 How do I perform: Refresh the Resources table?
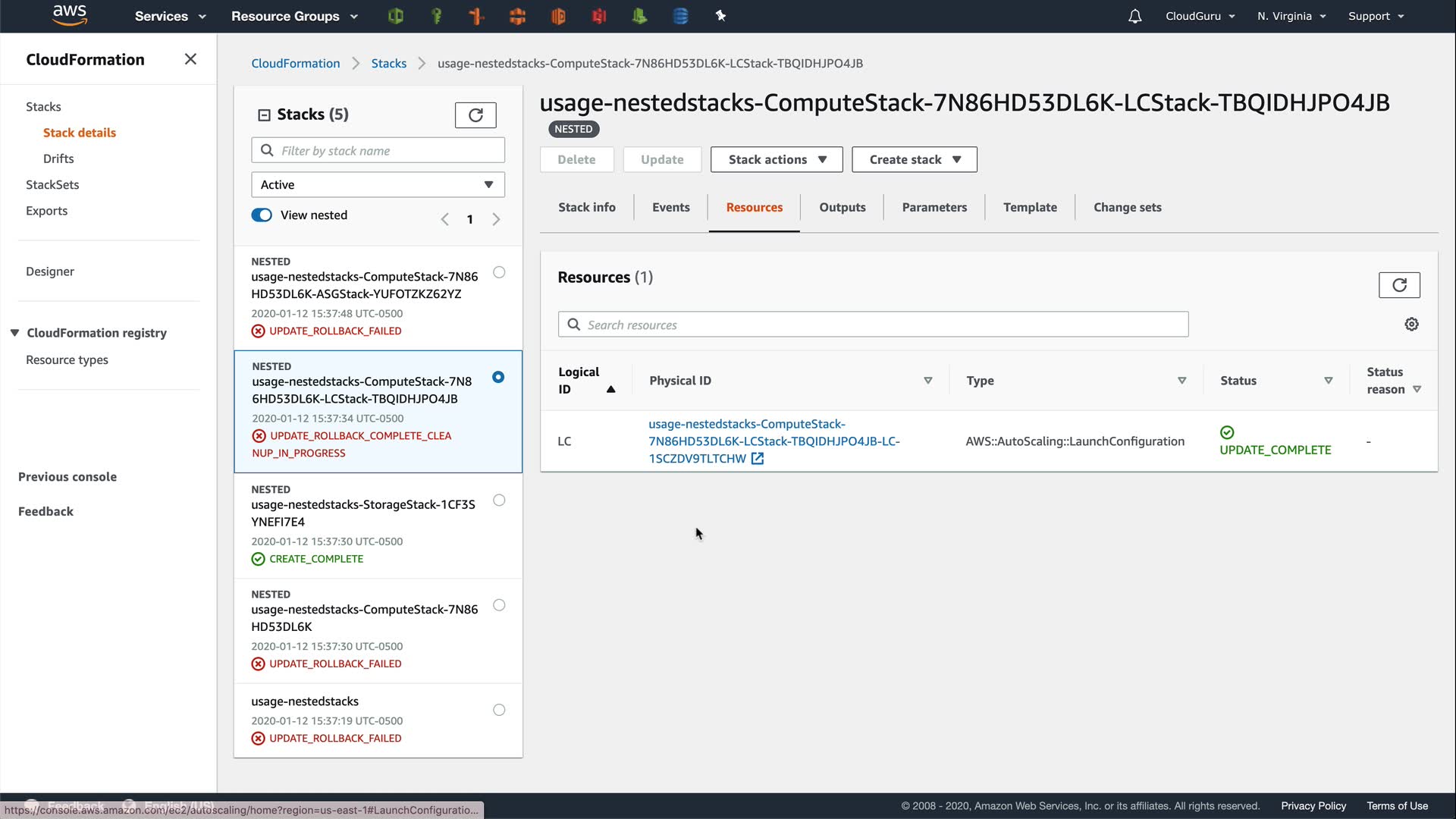pyautogui.click(x=1399, y=285)
